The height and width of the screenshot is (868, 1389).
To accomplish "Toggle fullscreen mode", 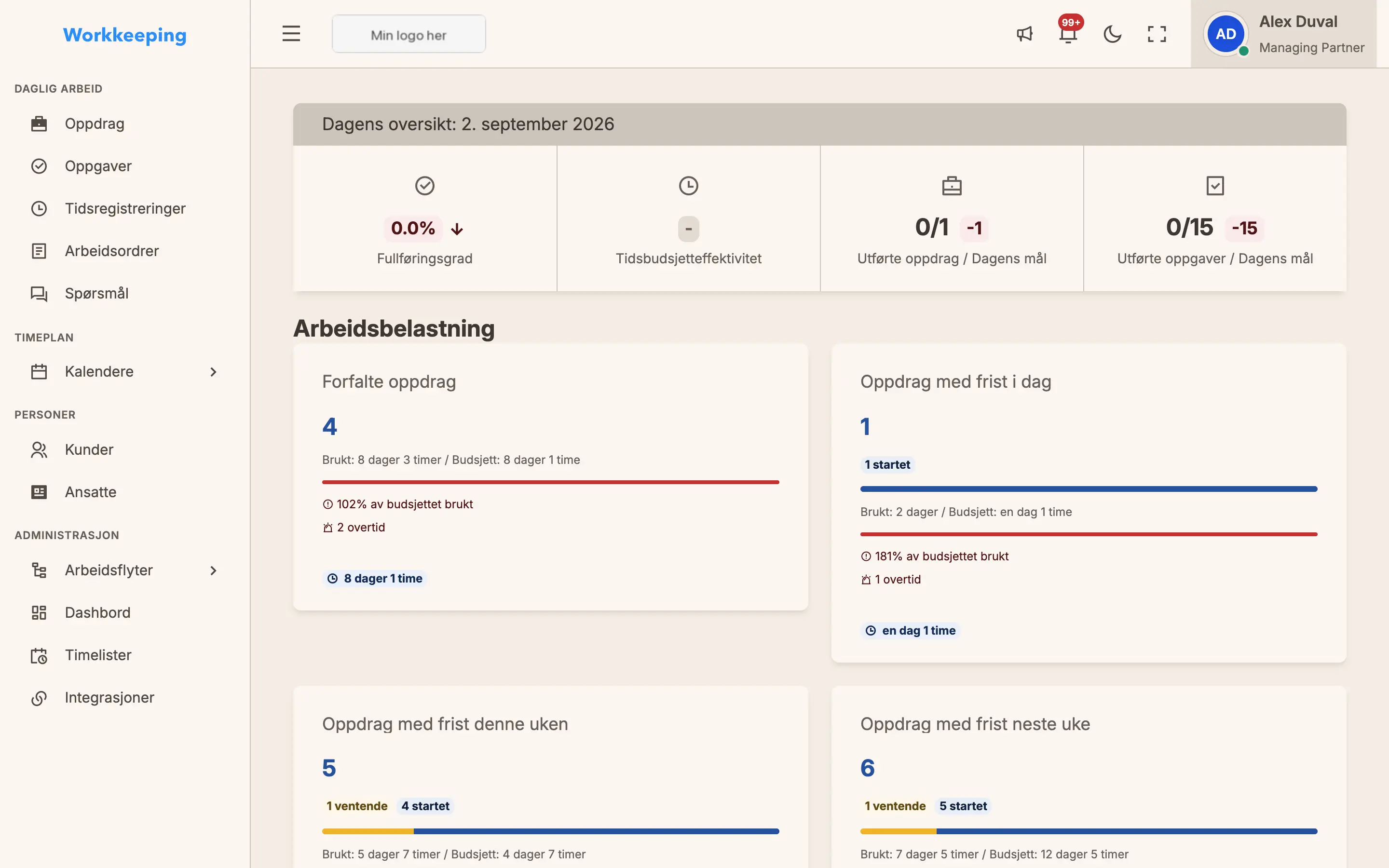I will tap(1157, 34).
